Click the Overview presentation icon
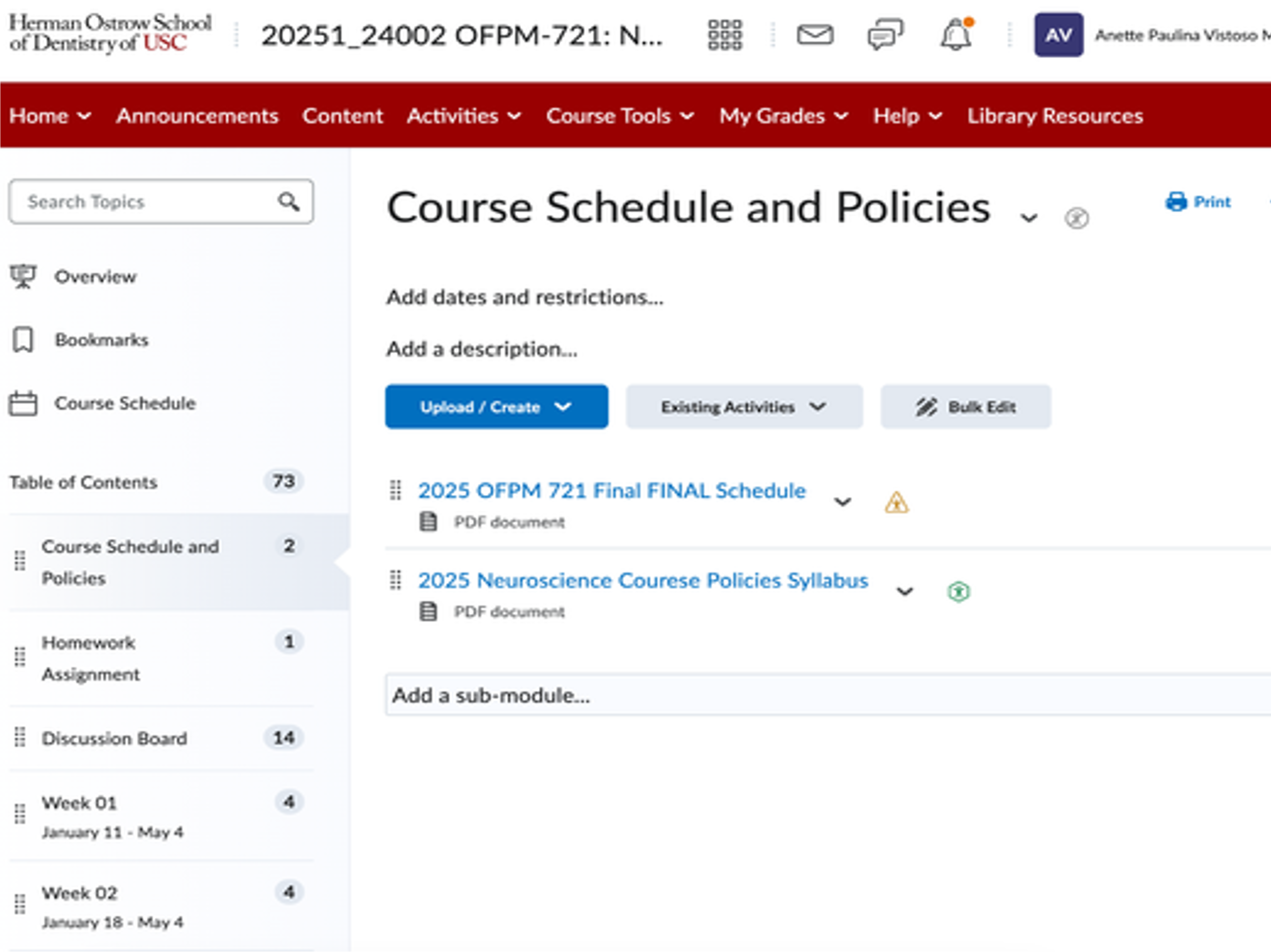The height and width of the screenshot is (952, 1271). tap(23, 276)
